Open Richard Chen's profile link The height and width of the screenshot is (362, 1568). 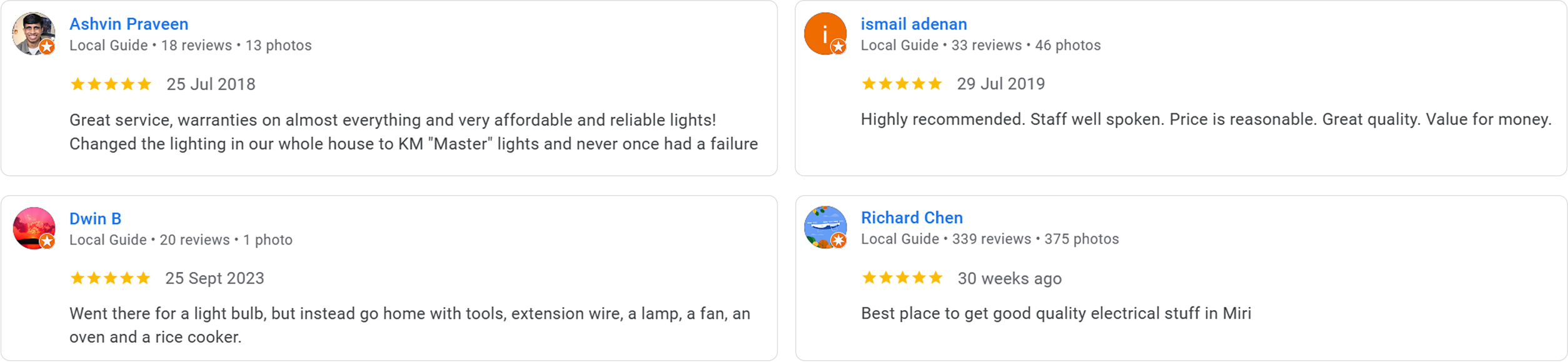912,218
